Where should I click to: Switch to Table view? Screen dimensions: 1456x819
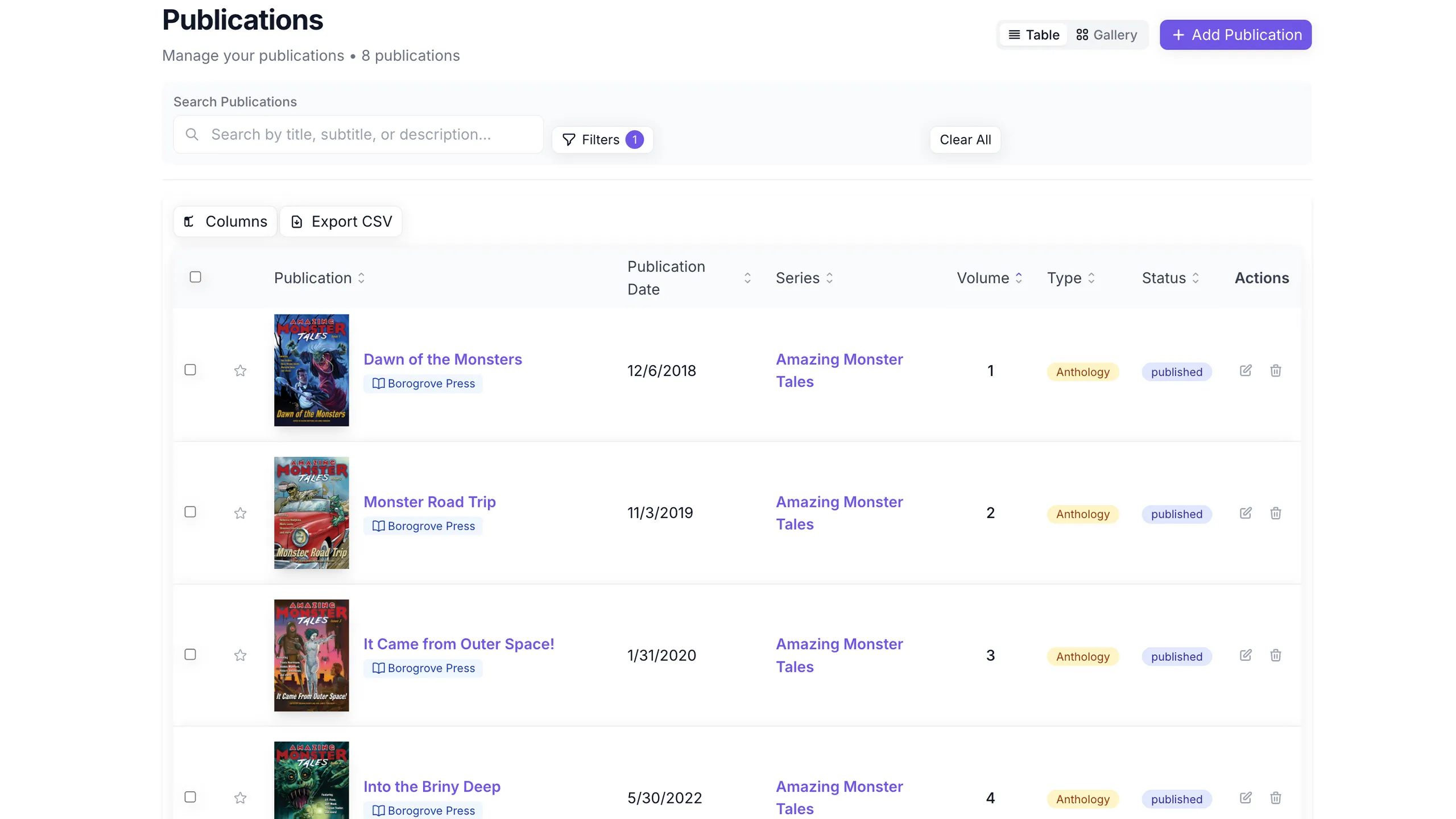coord(1033,34)
